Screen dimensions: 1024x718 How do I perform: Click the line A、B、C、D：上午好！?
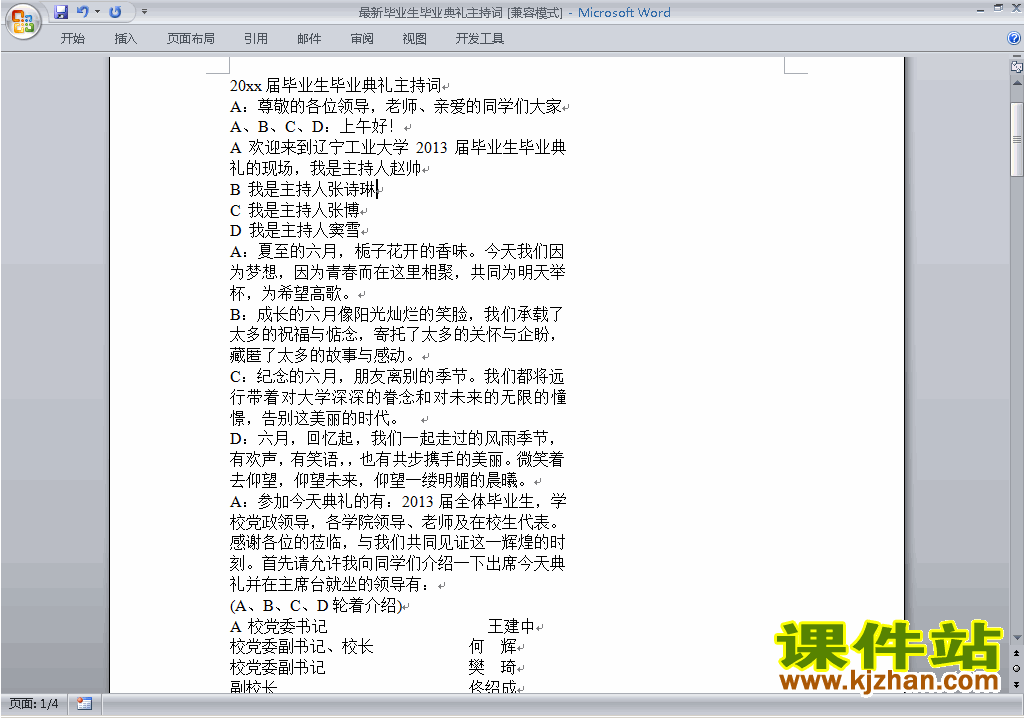(312, 127)
